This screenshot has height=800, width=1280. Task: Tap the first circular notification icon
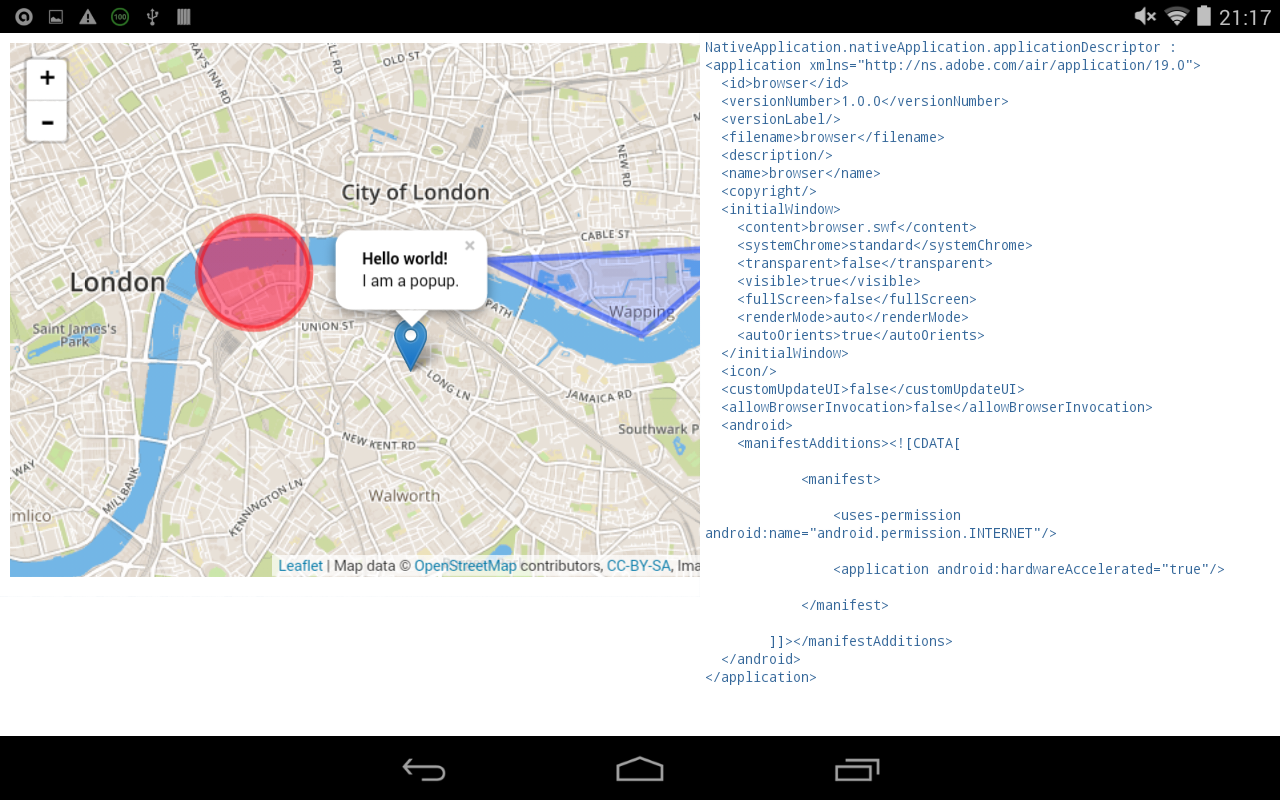pyautogui.click(x=24, y=17)
